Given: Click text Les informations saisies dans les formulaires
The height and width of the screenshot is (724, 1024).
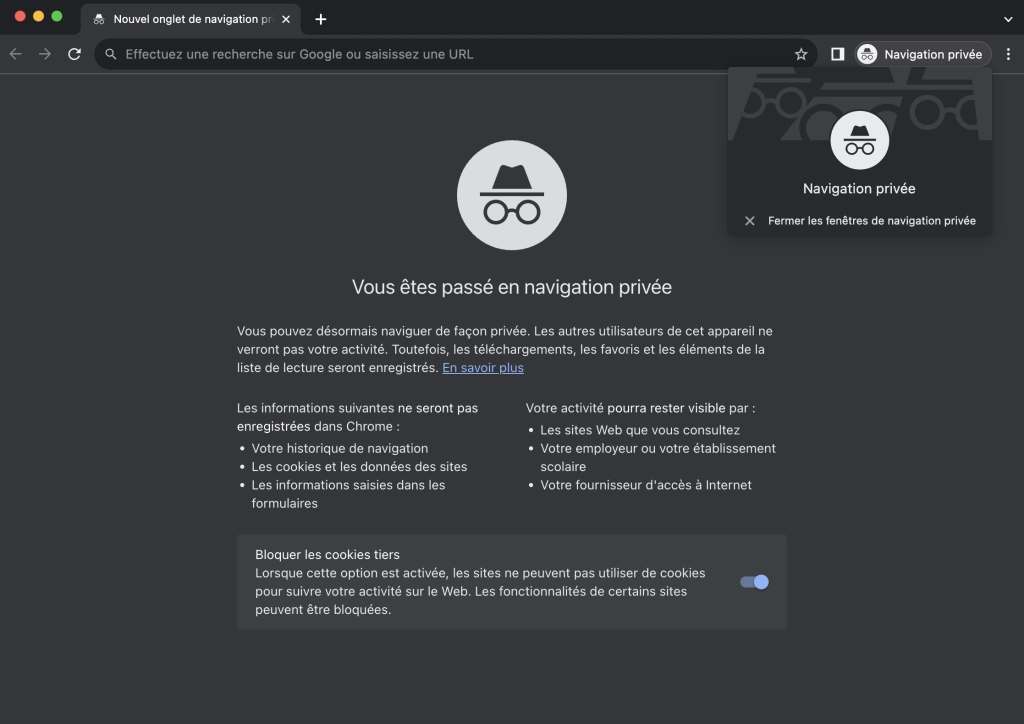Looking at the screenshot, I should click(x=348, y=494).
